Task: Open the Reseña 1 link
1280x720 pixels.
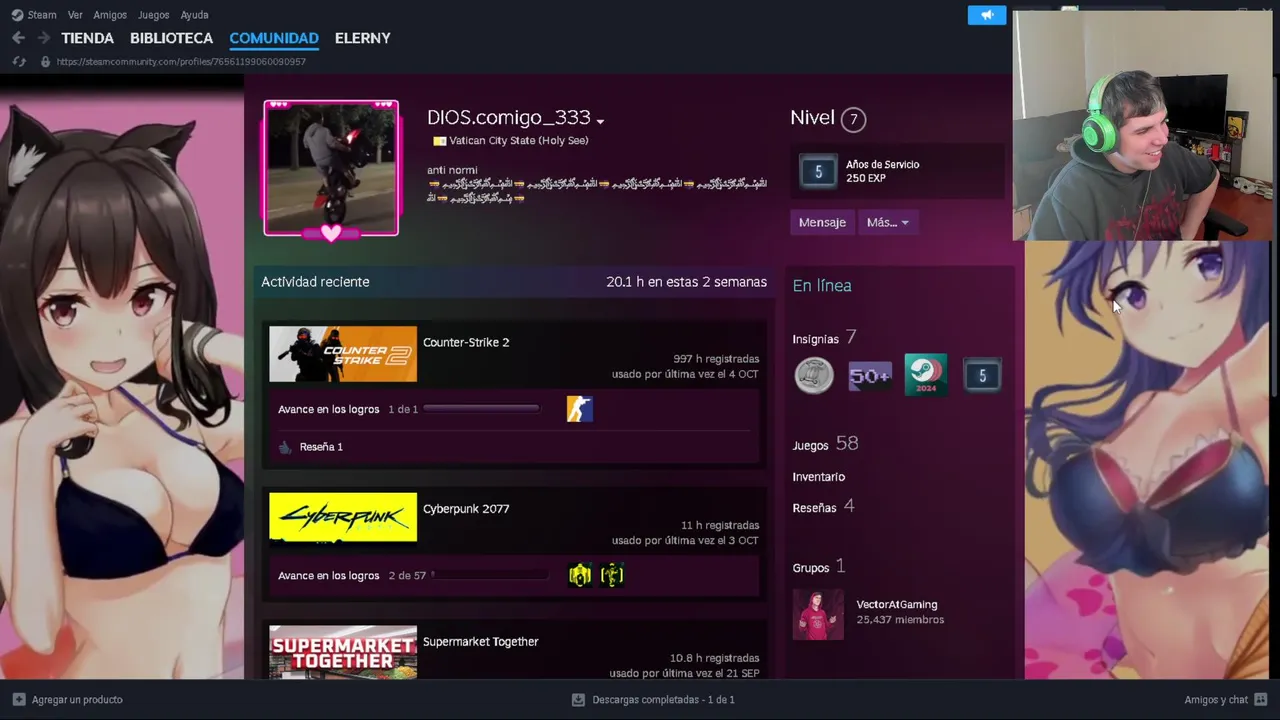Action: [321, 447]
